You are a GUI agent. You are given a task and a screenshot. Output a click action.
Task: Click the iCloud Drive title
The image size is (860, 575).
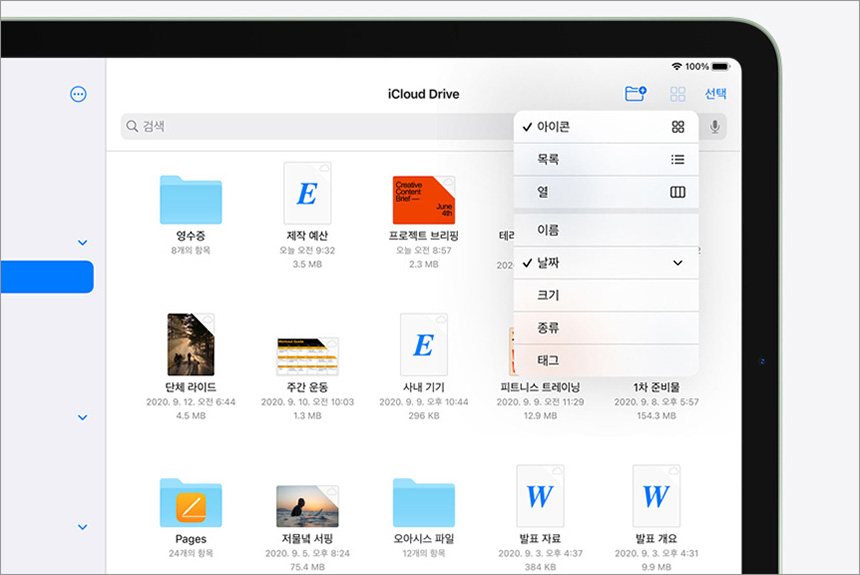(423, 94)
